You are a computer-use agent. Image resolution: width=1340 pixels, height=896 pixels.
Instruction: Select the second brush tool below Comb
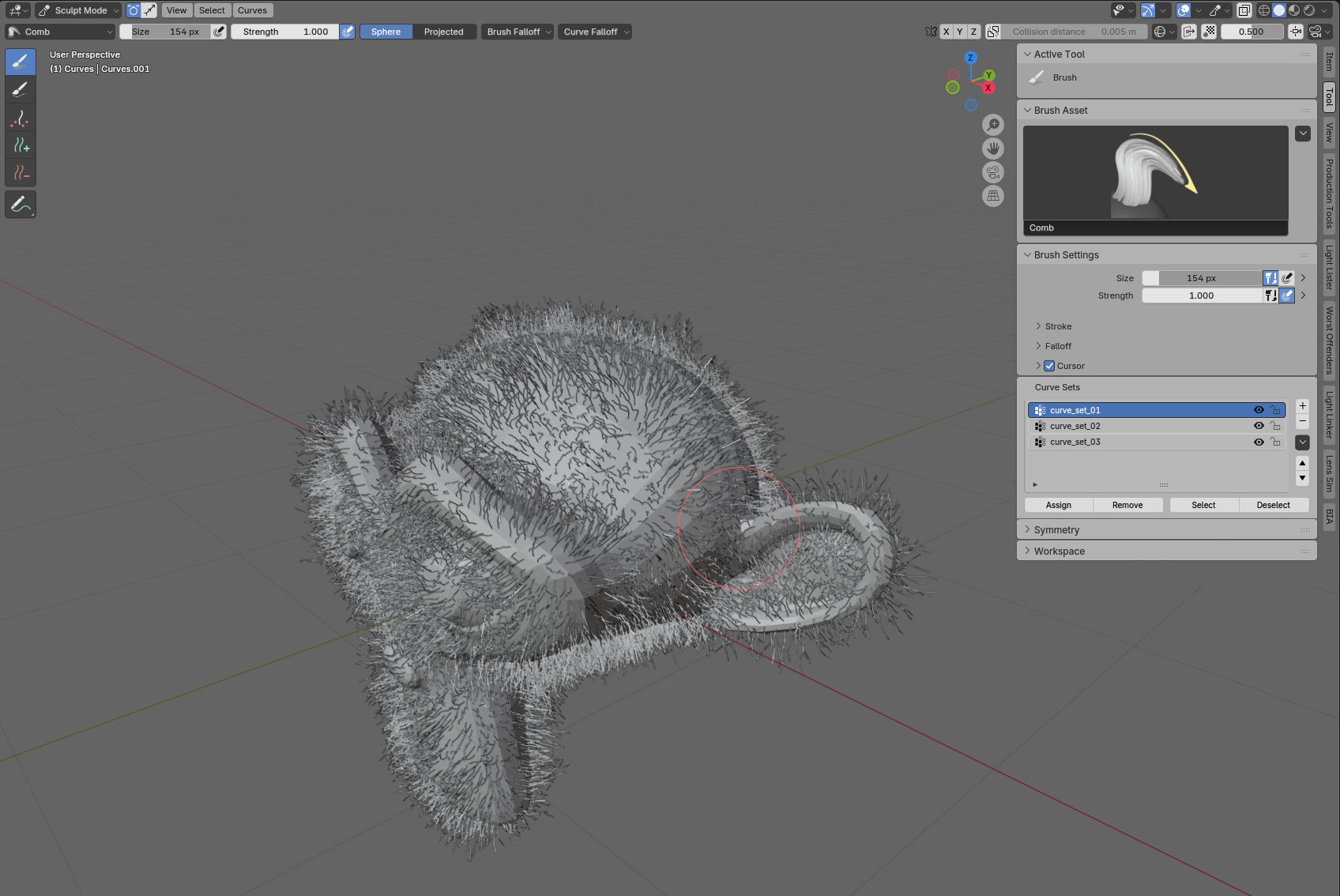click(21, 90)
